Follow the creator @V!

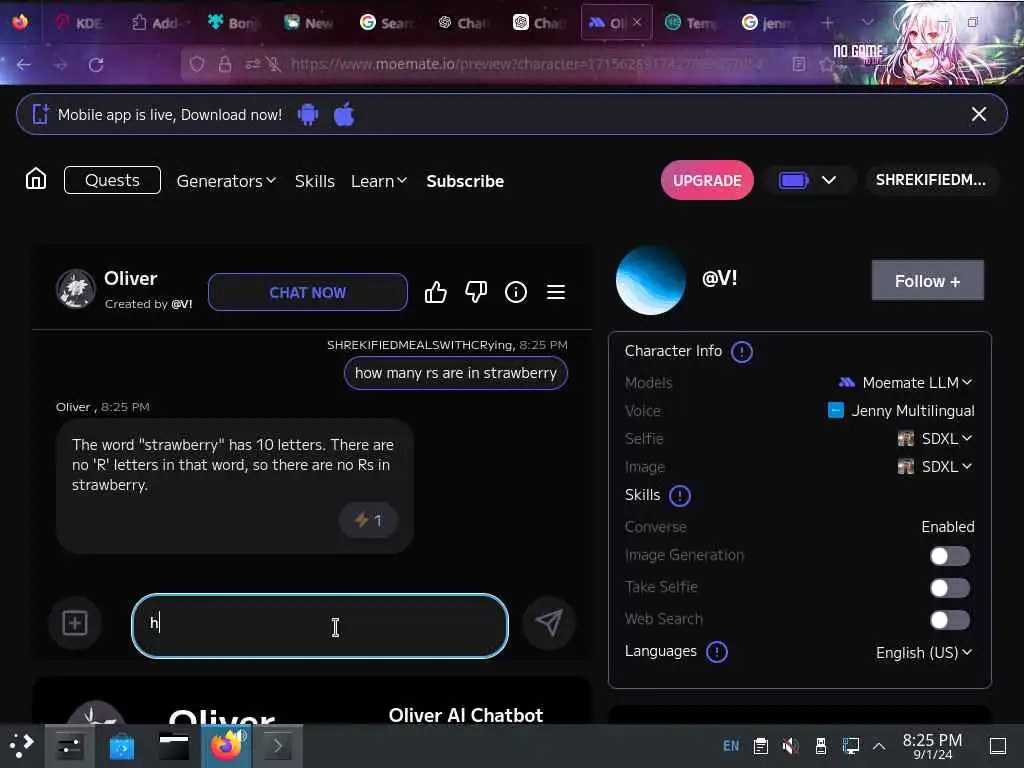coord(927,281)
